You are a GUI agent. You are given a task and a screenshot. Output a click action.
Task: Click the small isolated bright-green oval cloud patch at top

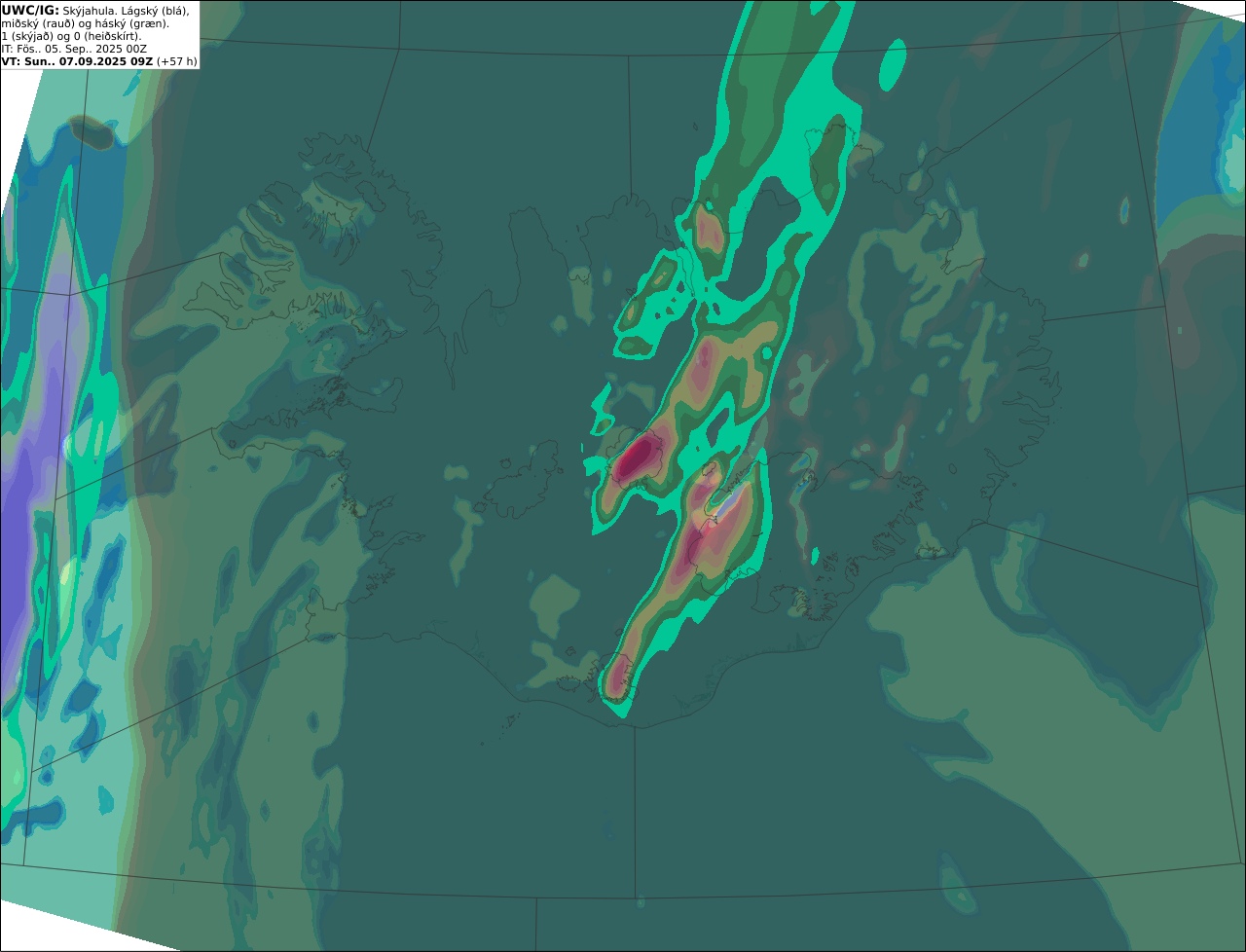pyautogui.click(x=892, y=64)
